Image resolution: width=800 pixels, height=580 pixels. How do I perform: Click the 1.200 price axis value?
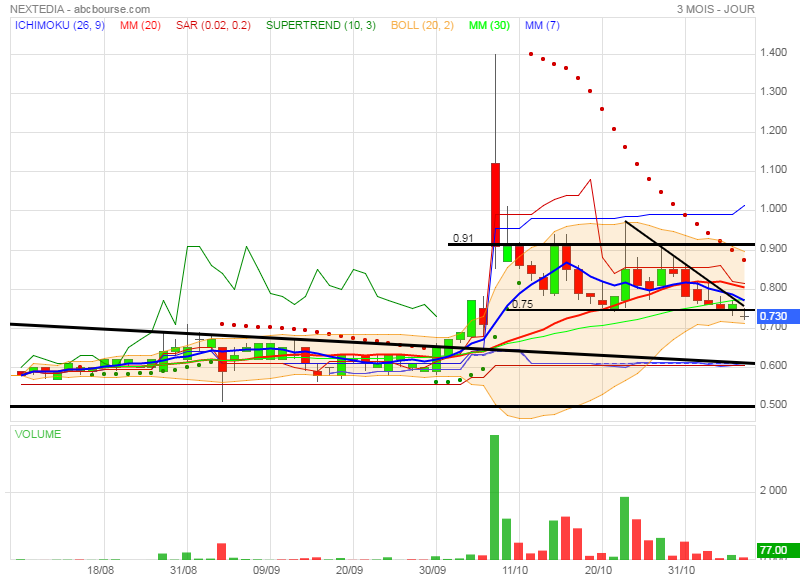pyautogui.click(x=773, y=131)
